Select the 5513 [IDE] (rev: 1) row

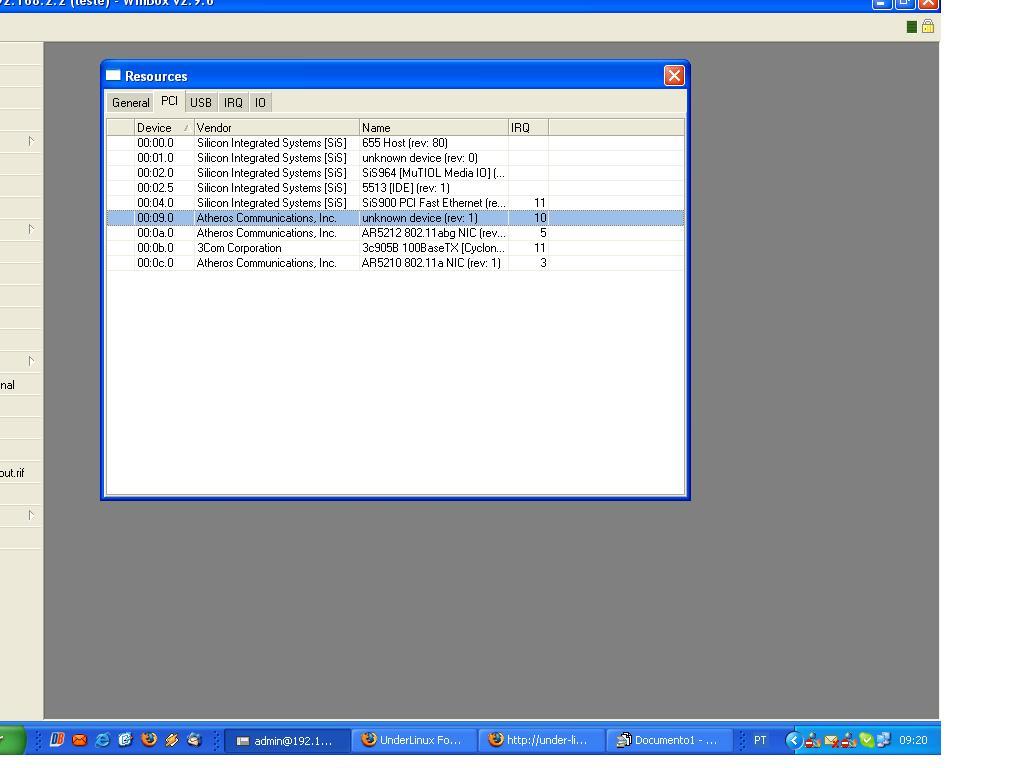click(395, 188)
